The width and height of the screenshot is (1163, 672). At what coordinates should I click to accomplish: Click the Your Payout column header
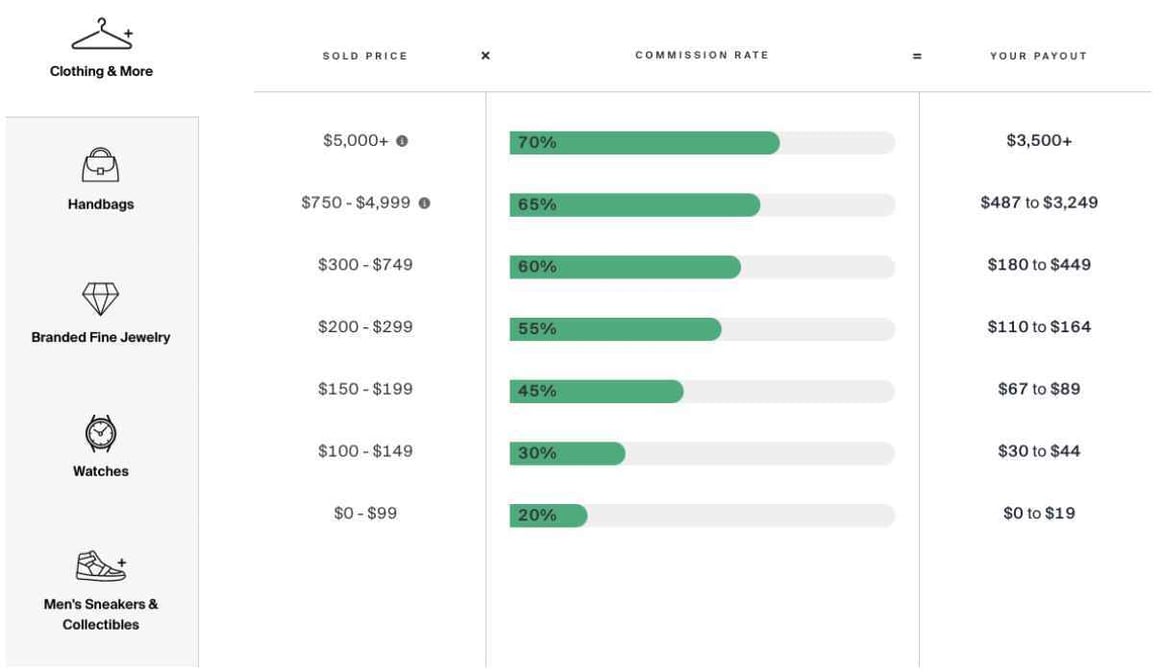coord(1038,56)
